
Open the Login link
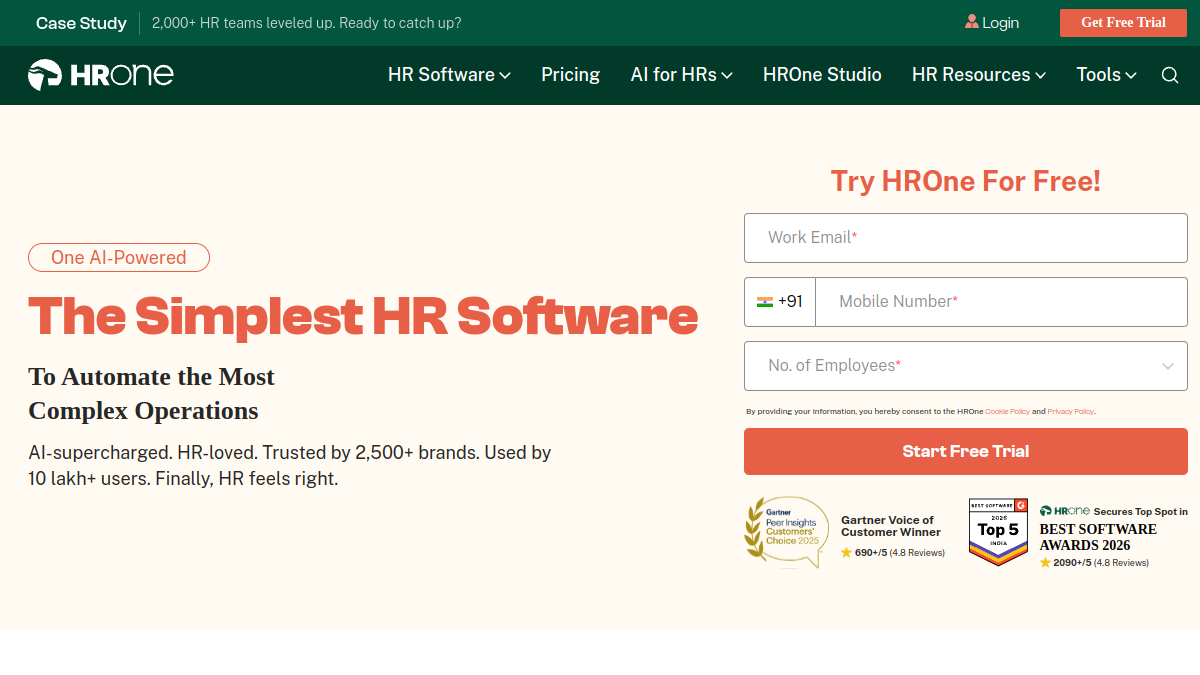coord(1000,23)
